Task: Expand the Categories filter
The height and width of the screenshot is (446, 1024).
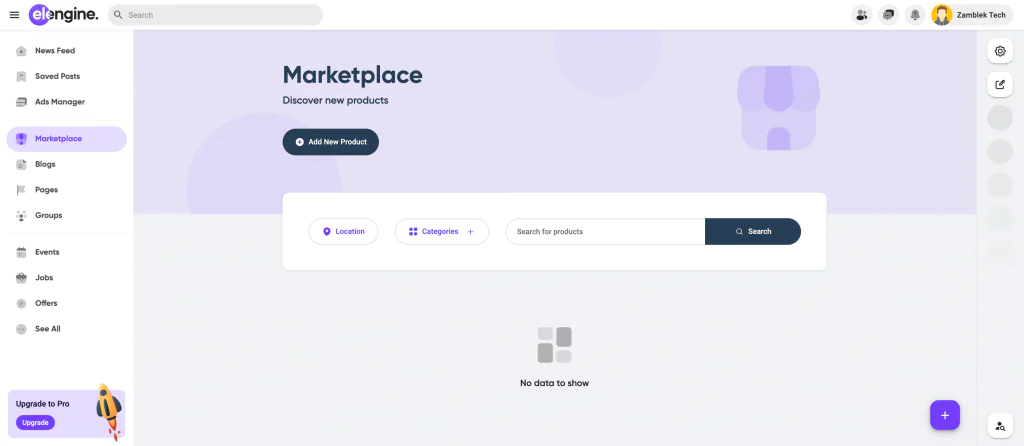Action: (x=441, y=231)
